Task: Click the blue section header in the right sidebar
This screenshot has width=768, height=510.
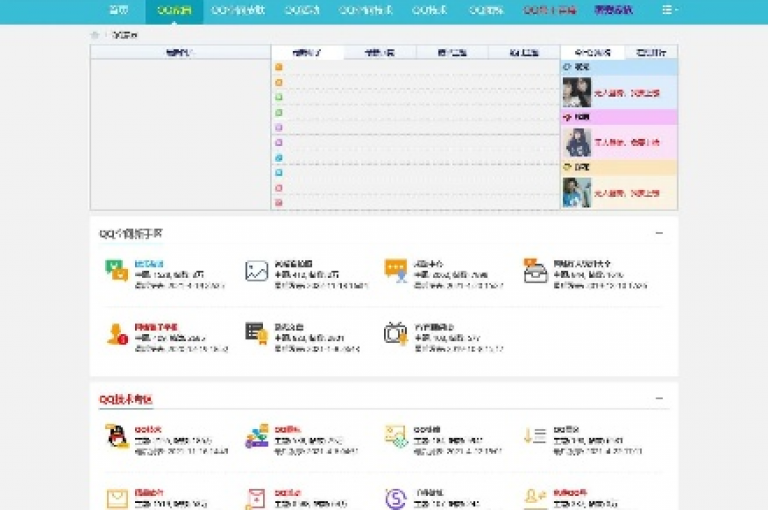Action: 619,67
